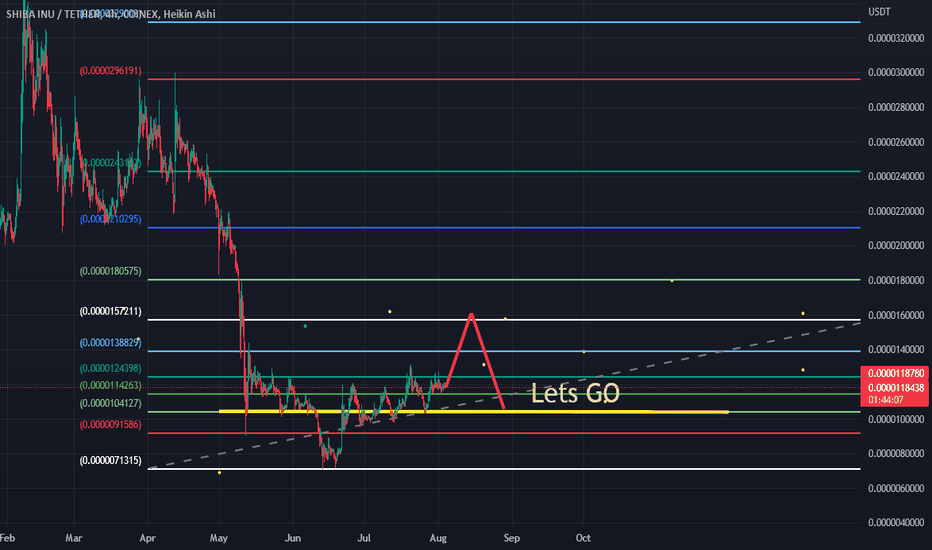932x550 pixels.
Task: Select the white horizontal line at 0.0000071315
Action: (504, 469)
